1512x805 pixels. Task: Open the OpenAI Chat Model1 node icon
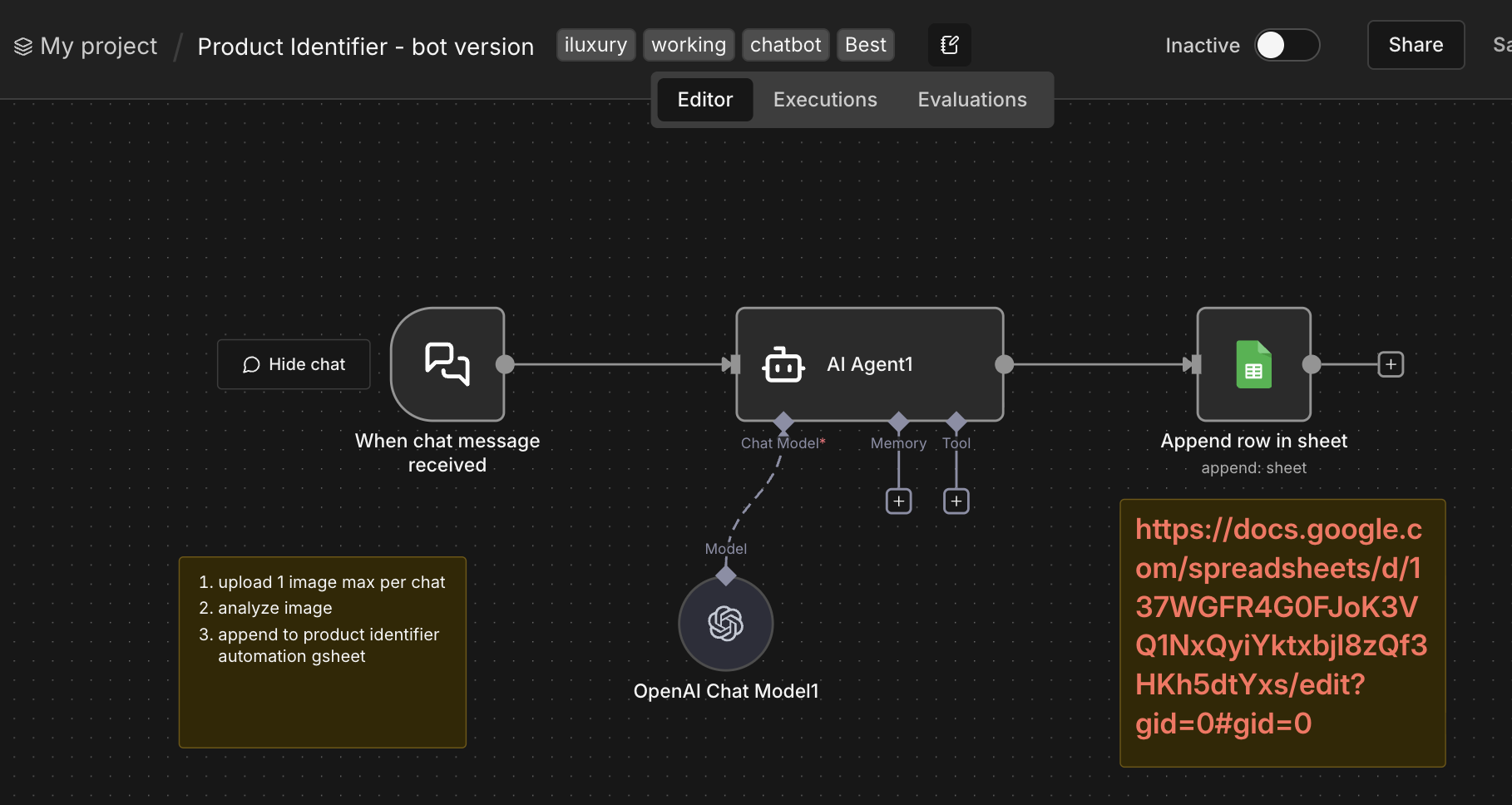(725, 624)
